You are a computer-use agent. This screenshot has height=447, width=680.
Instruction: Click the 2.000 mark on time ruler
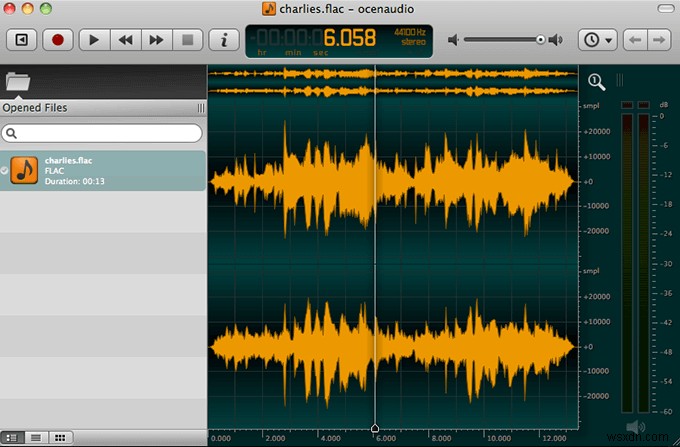(x=275, y=438)
